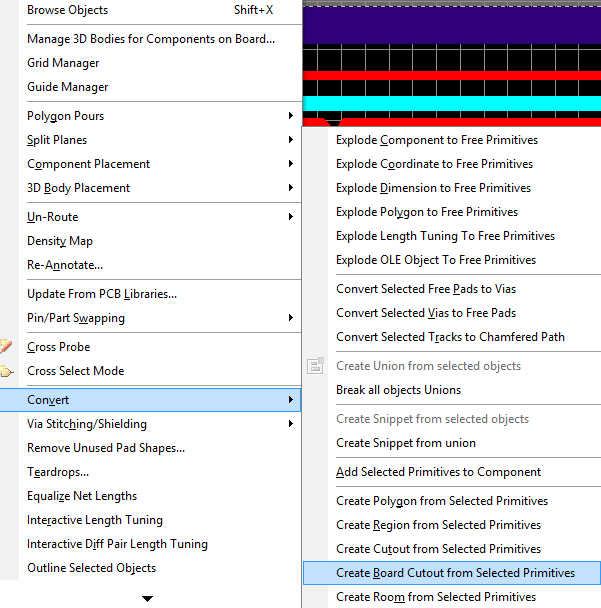Open Teardrops dialog
Screen dimensions: 601x608
[150, 472]
